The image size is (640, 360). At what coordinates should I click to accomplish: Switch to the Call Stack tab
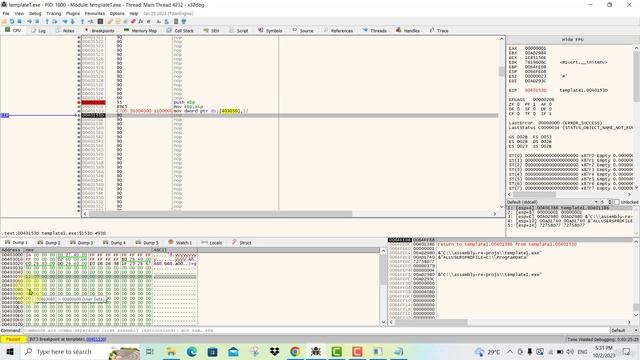click(x=180, y=31)
